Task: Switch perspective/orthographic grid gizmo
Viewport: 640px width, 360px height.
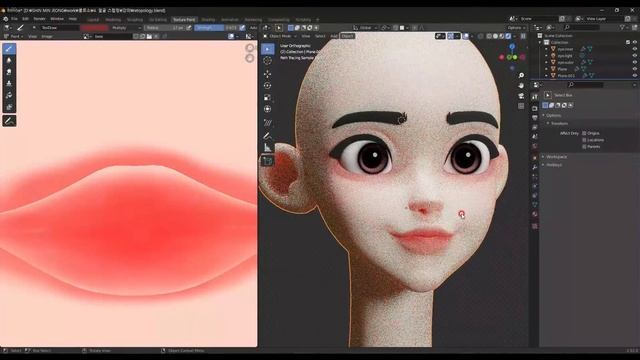Action: pos(521,106)
